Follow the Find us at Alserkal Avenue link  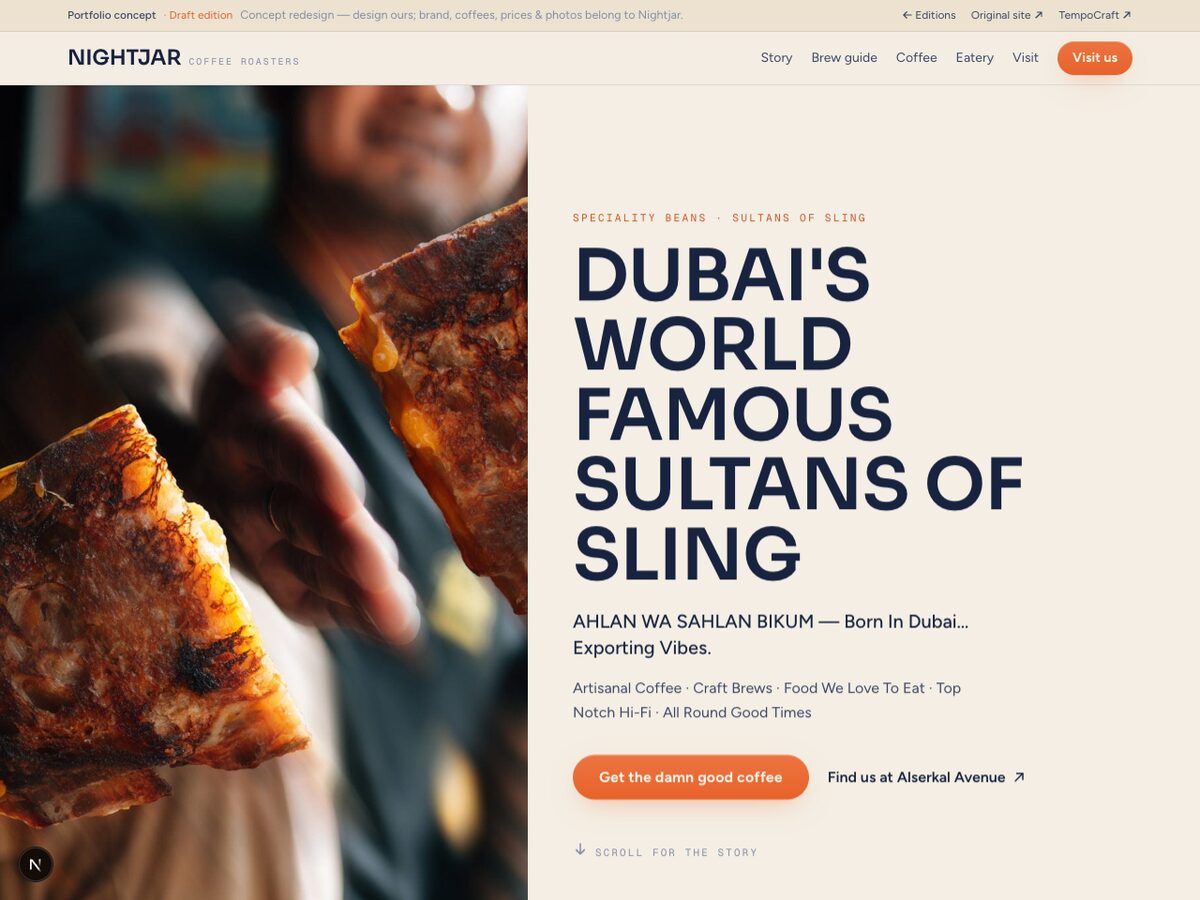click(926, 777)
